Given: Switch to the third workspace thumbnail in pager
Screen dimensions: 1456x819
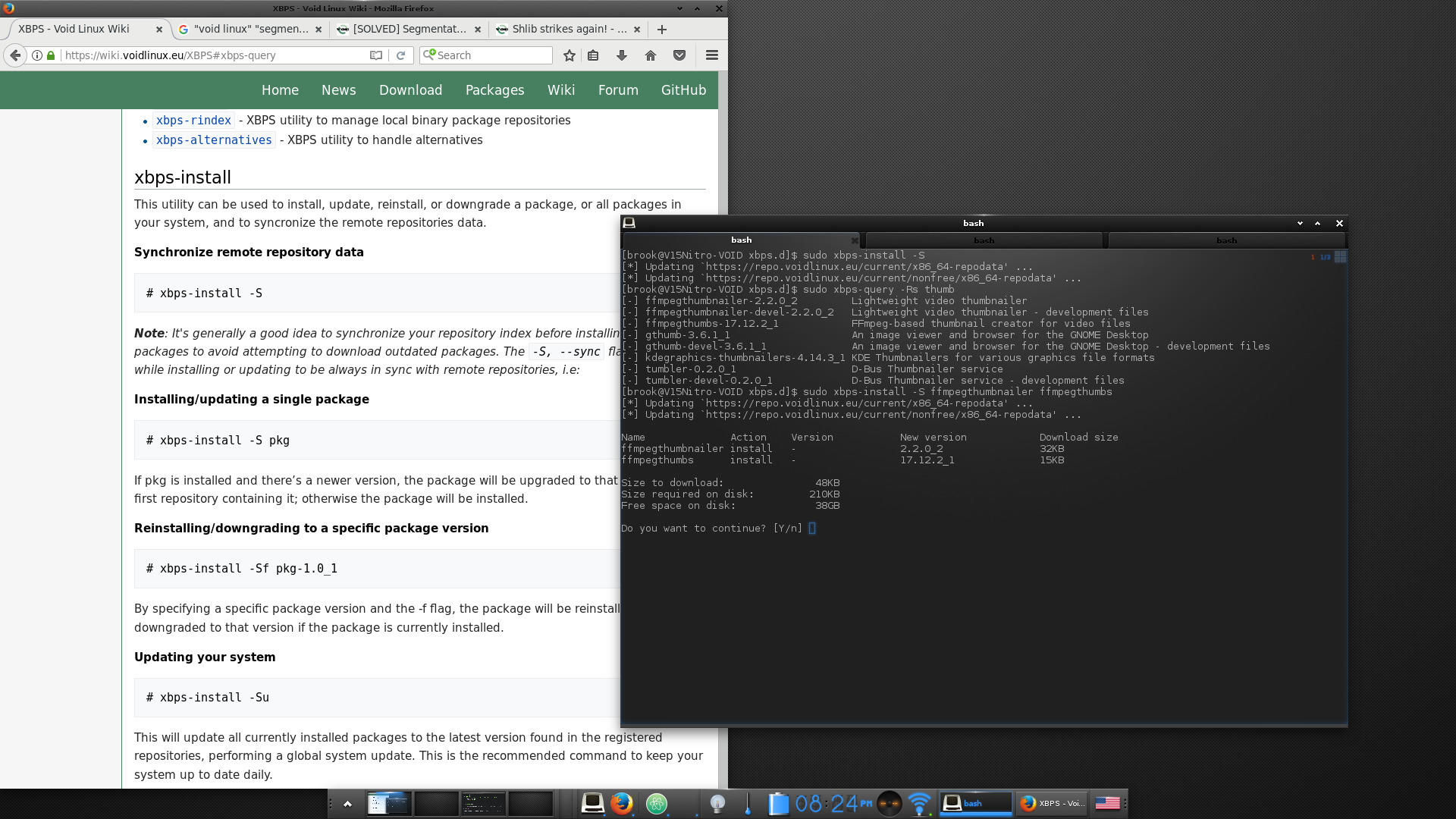Looking at the screenshot, I should pyautogui.click(x=483, y=803).
